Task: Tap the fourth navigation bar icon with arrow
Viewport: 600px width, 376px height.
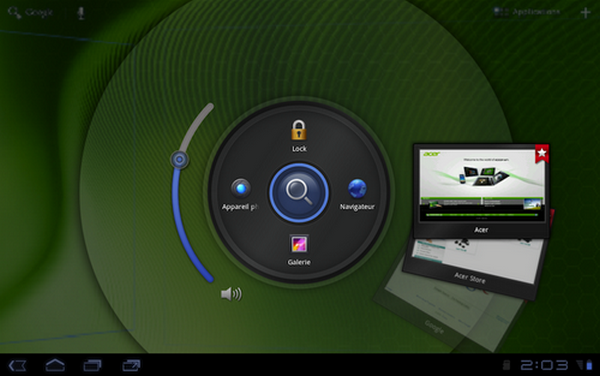Action: [x=131, y=365]
